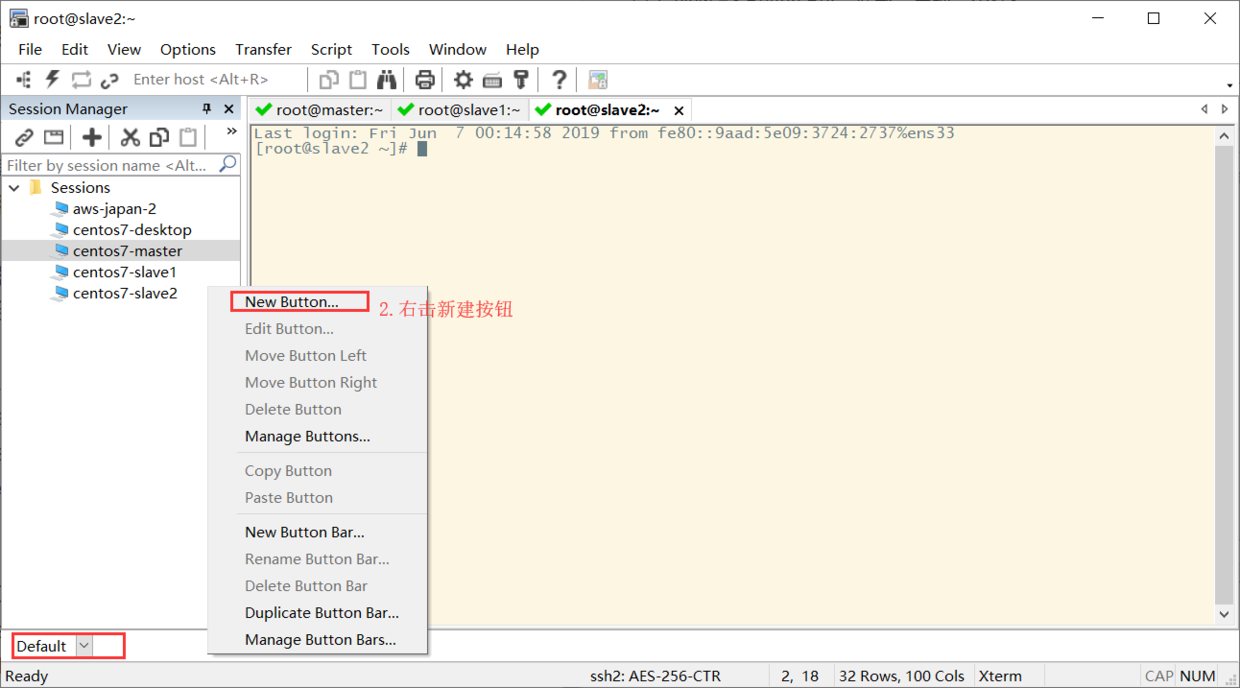Viewport: 1240px width, 688px height.
Task: Click the Connect link icon in Session Manager
Action: [x=24, y=137]
